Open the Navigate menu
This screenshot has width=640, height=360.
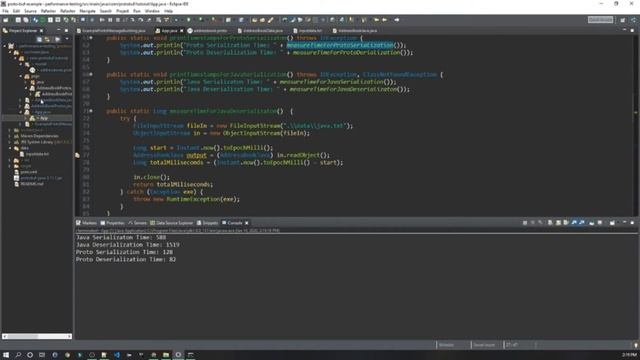[x=87, y=11]
